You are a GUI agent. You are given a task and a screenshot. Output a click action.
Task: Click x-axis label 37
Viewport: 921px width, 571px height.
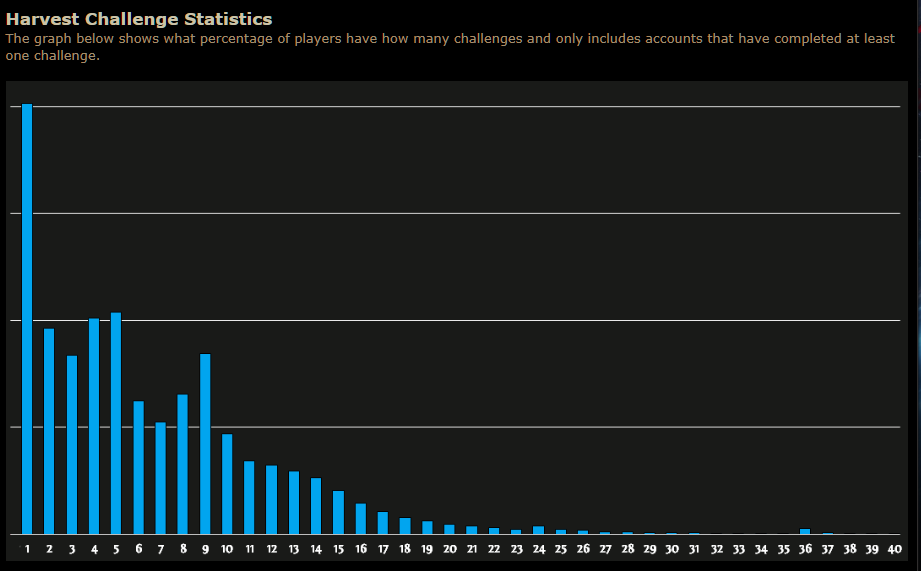828,549
